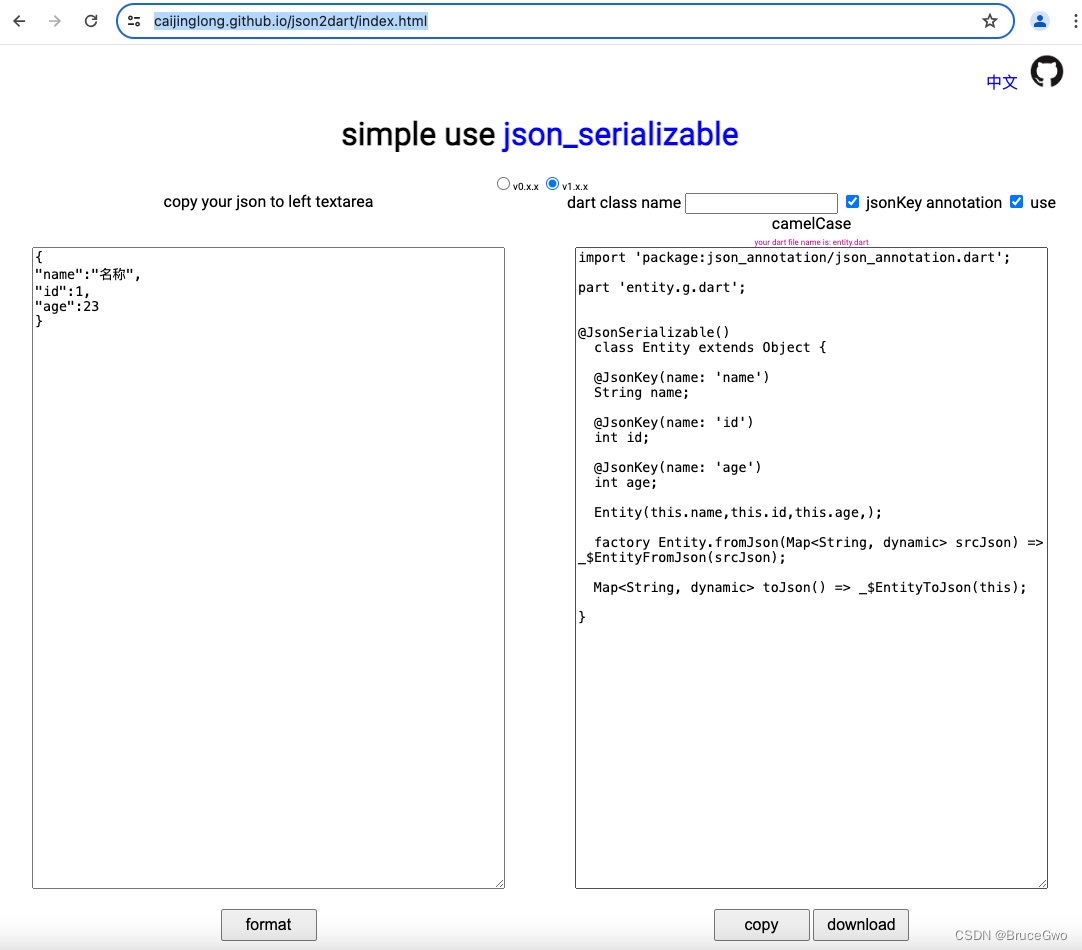Click the "copy your json to left textarea" label
Screen dimensions: 1082x950
tap(268, 201)
